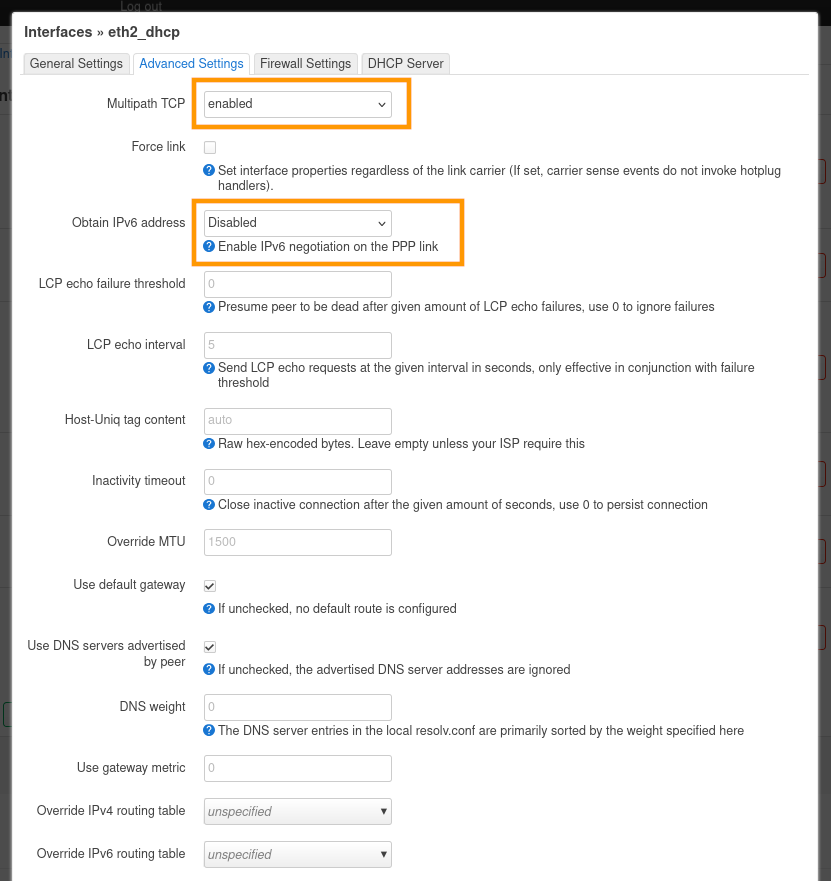Toggle Use DNS servers advertised by peer
Image resolution: width=831 pixels, height=881 pixels.
(210, 647)
